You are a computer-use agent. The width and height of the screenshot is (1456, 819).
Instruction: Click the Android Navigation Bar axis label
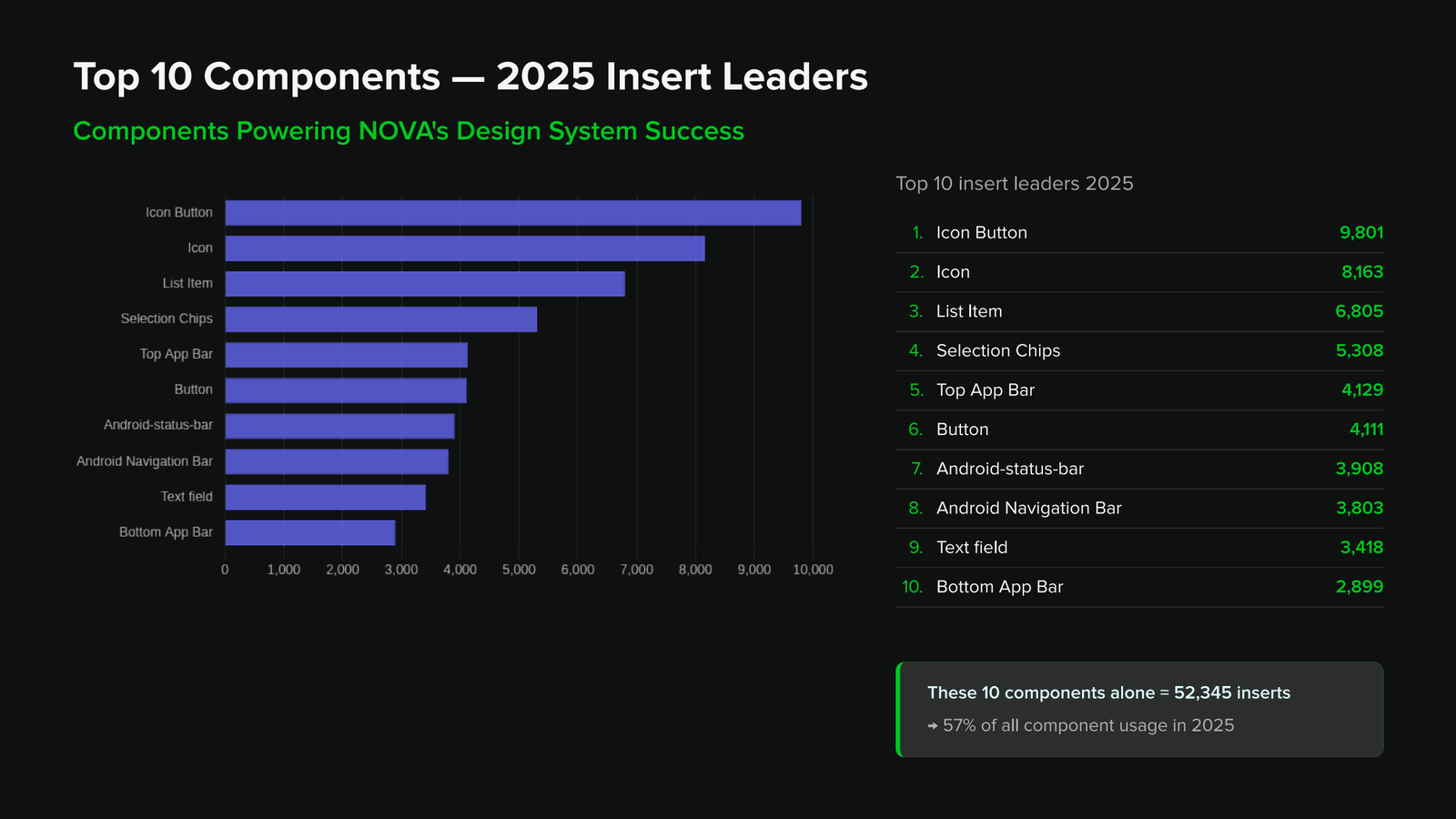(x=145, y=461)
